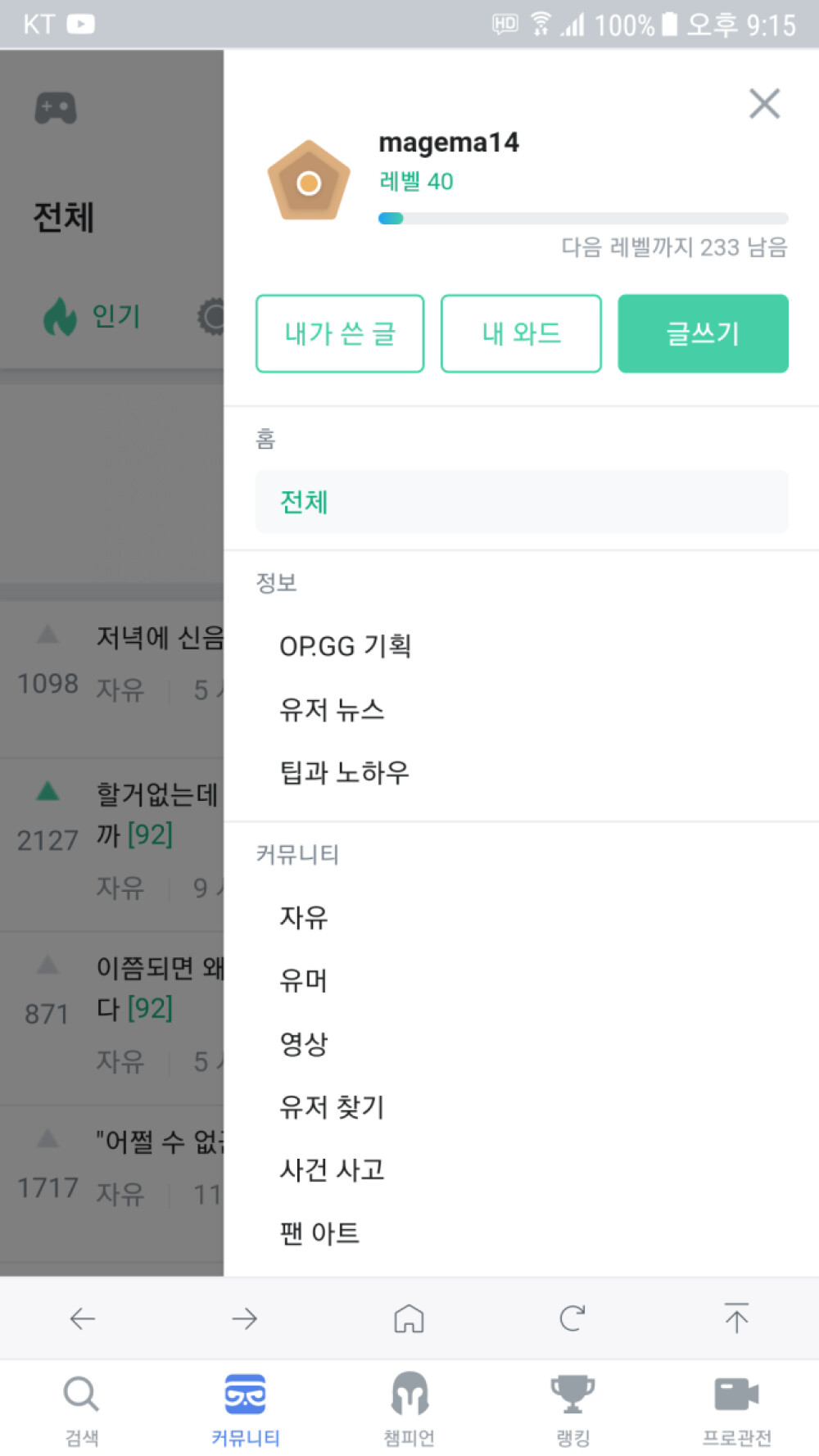Tap the level progress bar

tap(583, 219)
